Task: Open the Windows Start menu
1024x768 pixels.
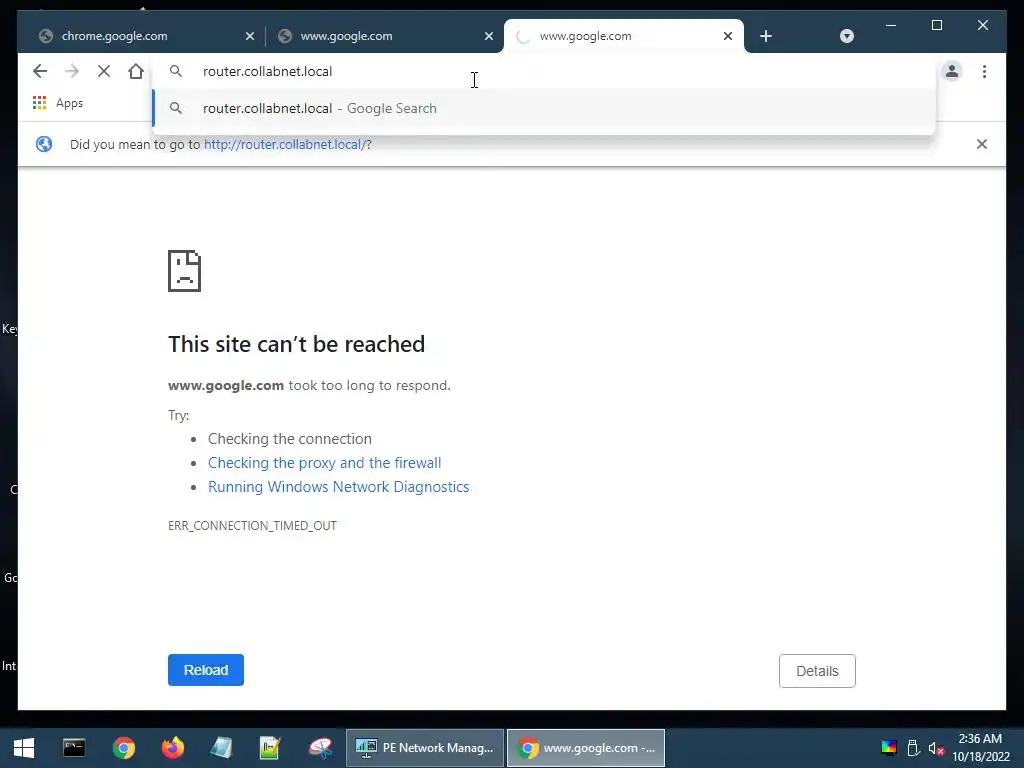Action: click(24, 748)
